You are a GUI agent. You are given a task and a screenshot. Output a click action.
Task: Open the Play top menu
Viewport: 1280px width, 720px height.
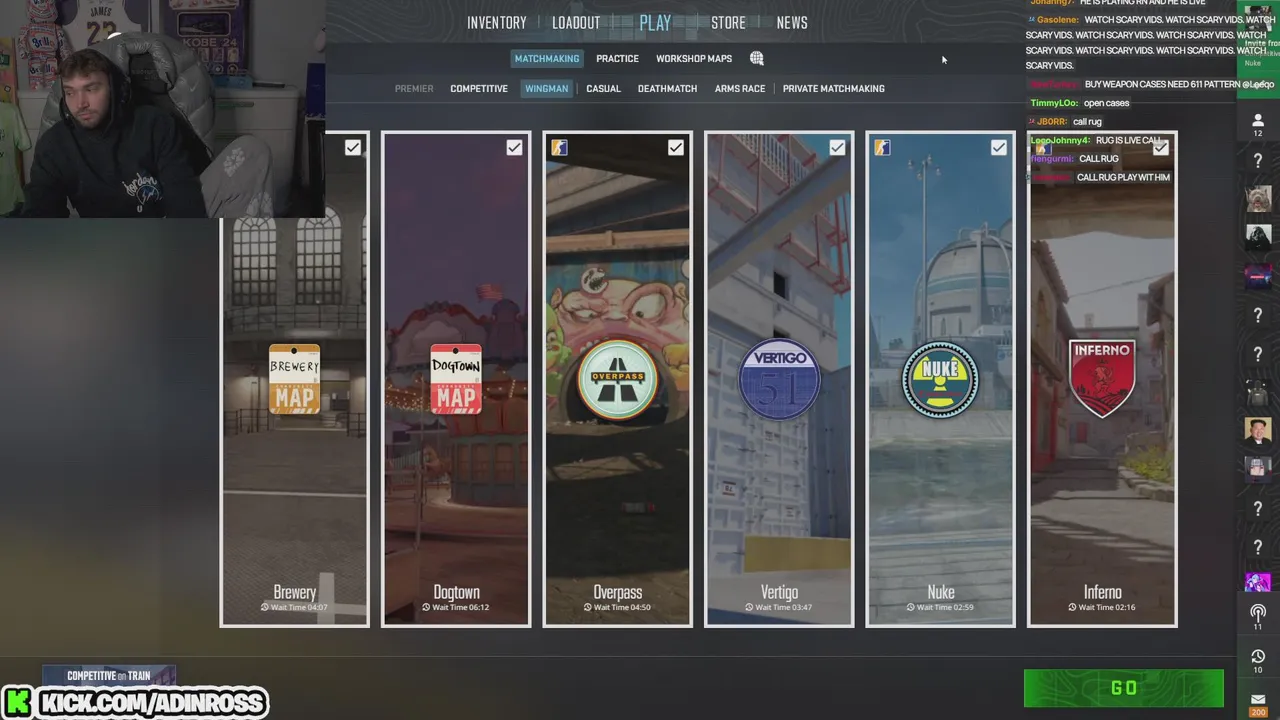tap(656, 23)
